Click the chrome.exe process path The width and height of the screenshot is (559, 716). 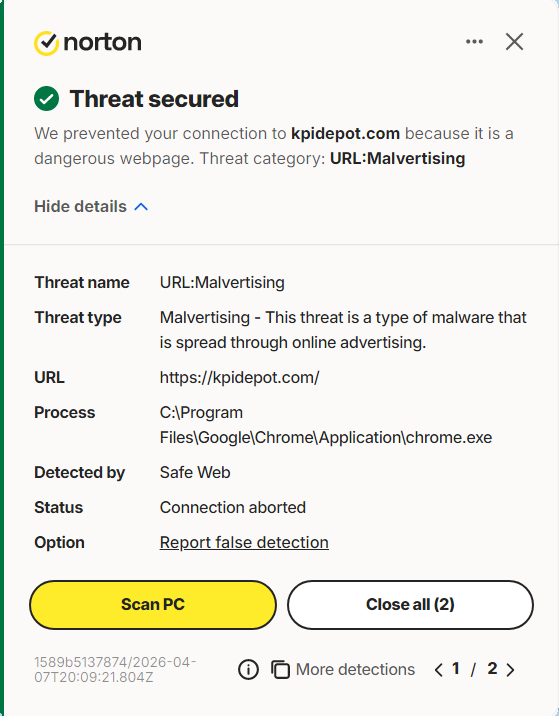click(326, 425)
